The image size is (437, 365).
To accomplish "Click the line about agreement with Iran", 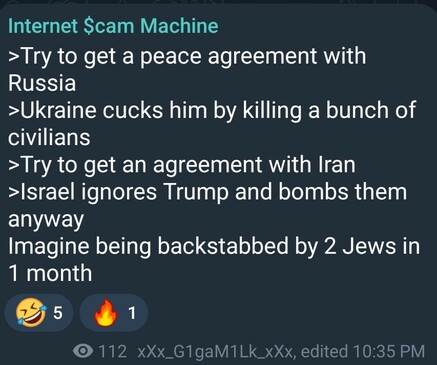I will 182,165.
